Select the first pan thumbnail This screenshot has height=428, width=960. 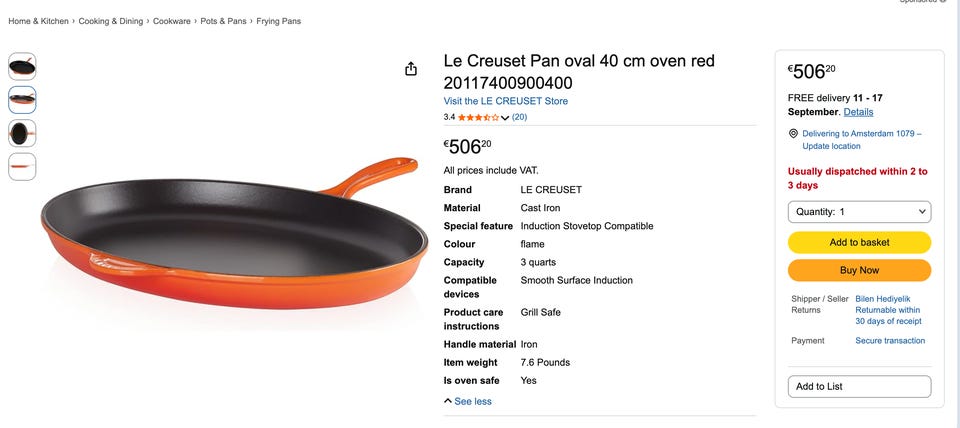tap(22, 66)
